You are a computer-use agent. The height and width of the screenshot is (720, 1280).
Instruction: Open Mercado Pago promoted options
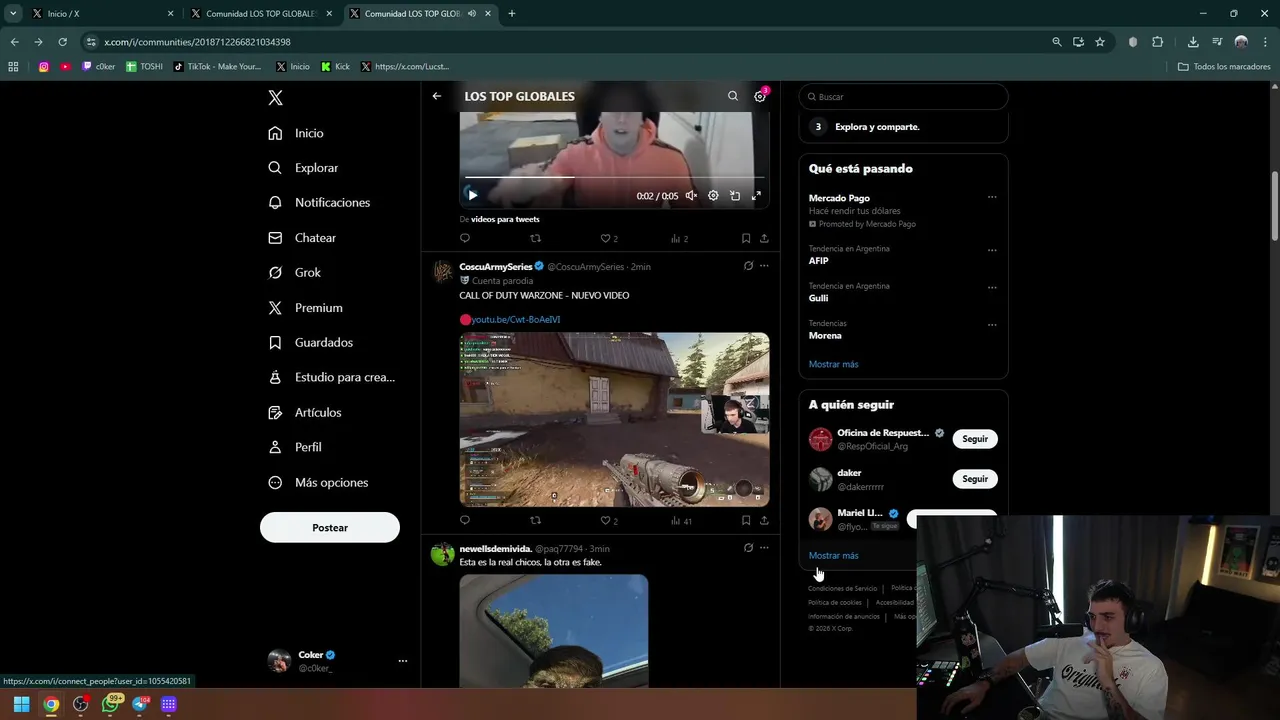(x=992, y=197)
